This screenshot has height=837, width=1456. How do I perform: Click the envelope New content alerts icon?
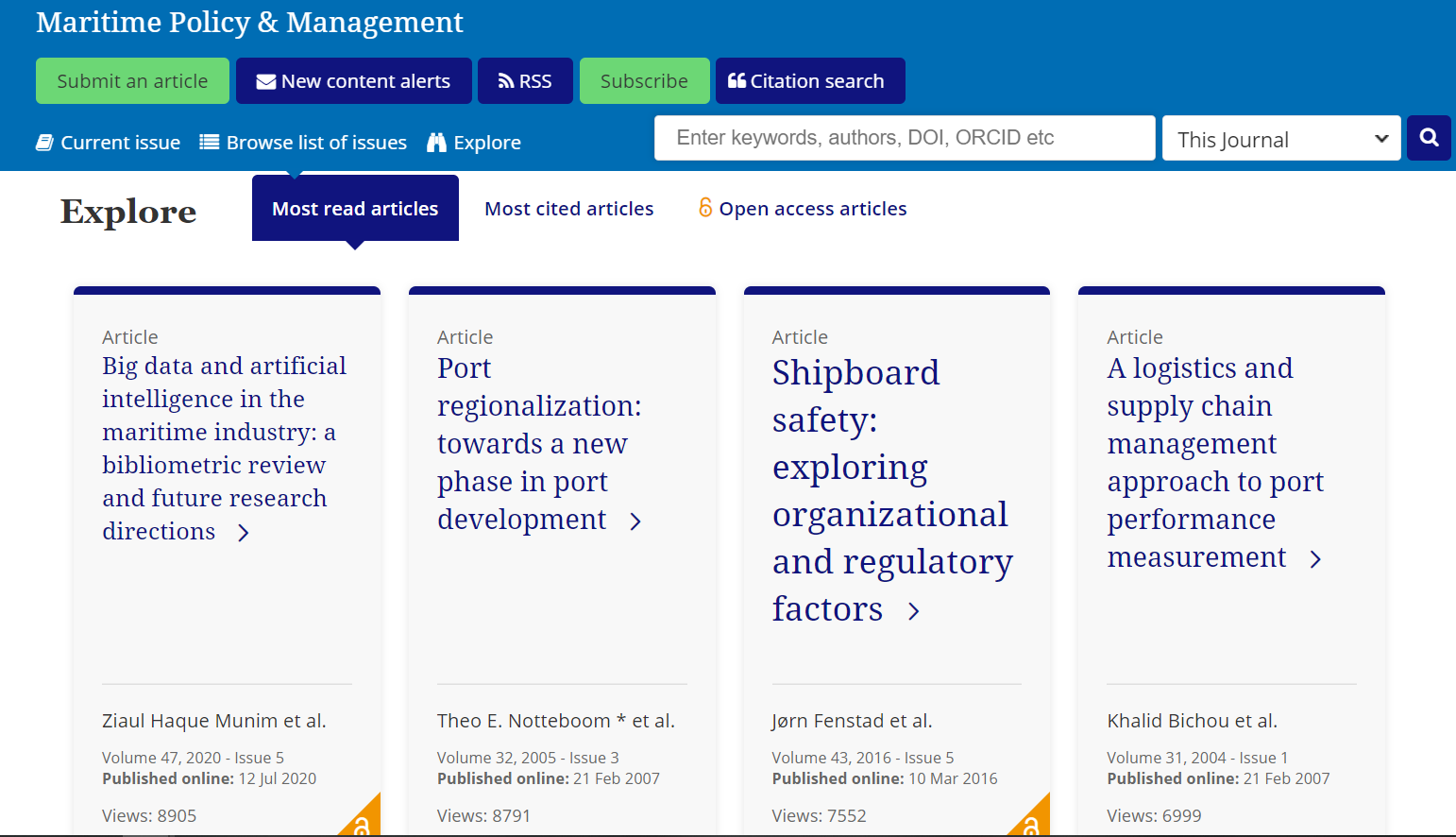pyautogui.click(x=266, y=81)
